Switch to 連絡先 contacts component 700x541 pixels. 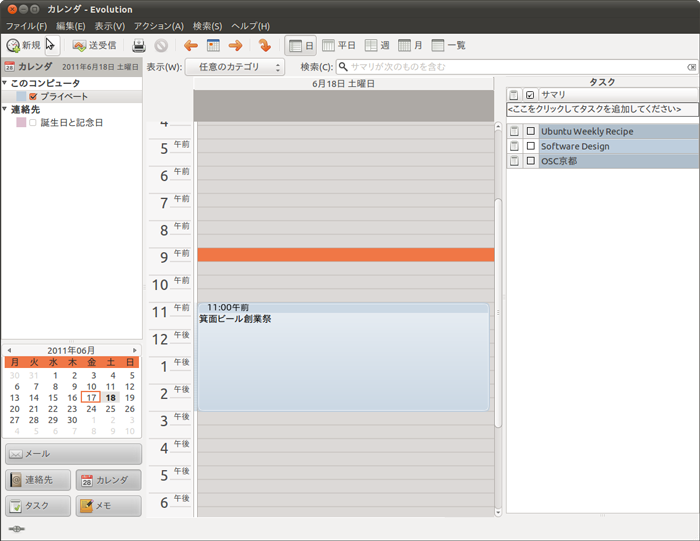(38, 480)
